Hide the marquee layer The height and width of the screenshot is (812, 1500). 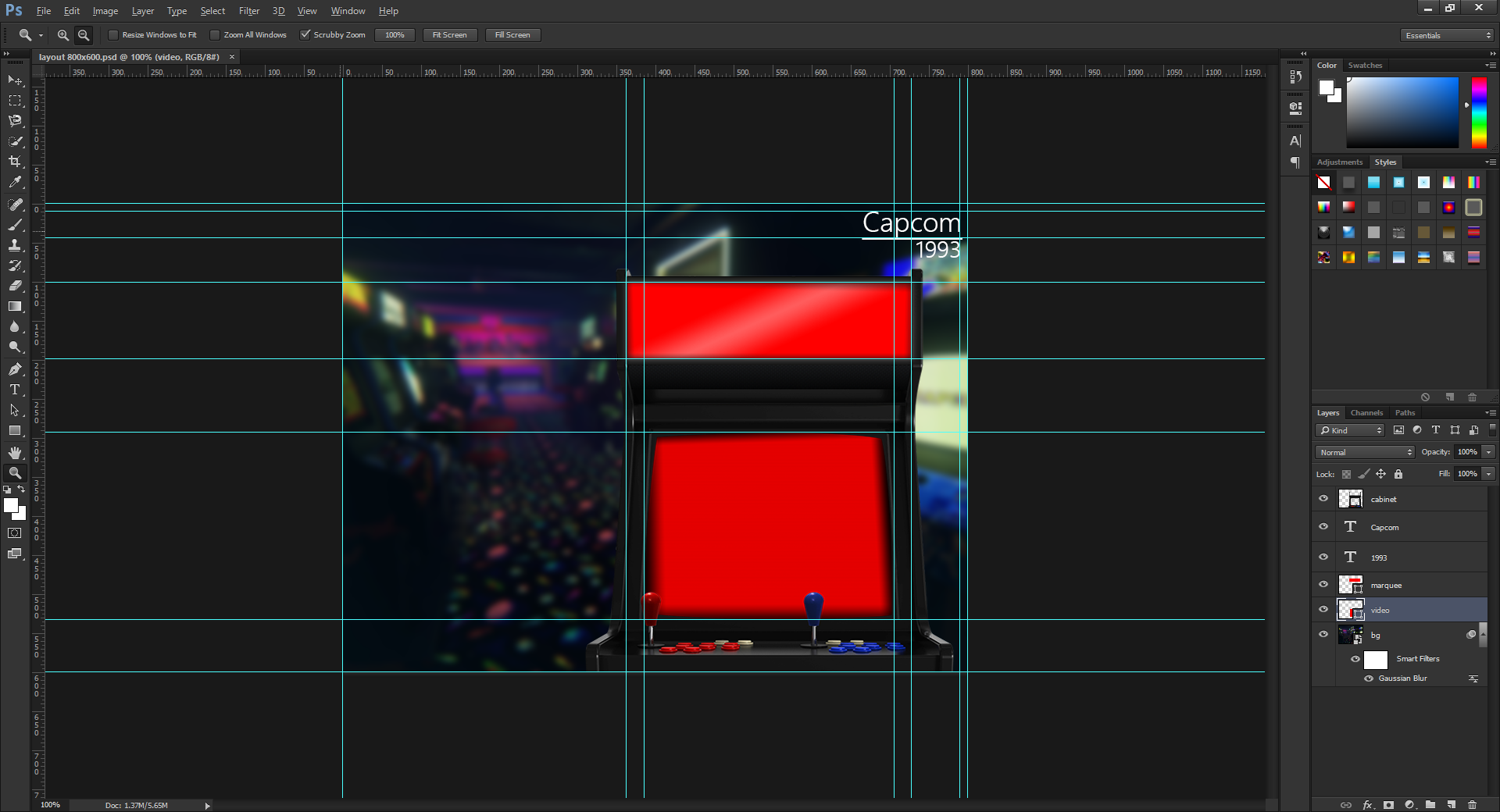[x=1323, y=584]
